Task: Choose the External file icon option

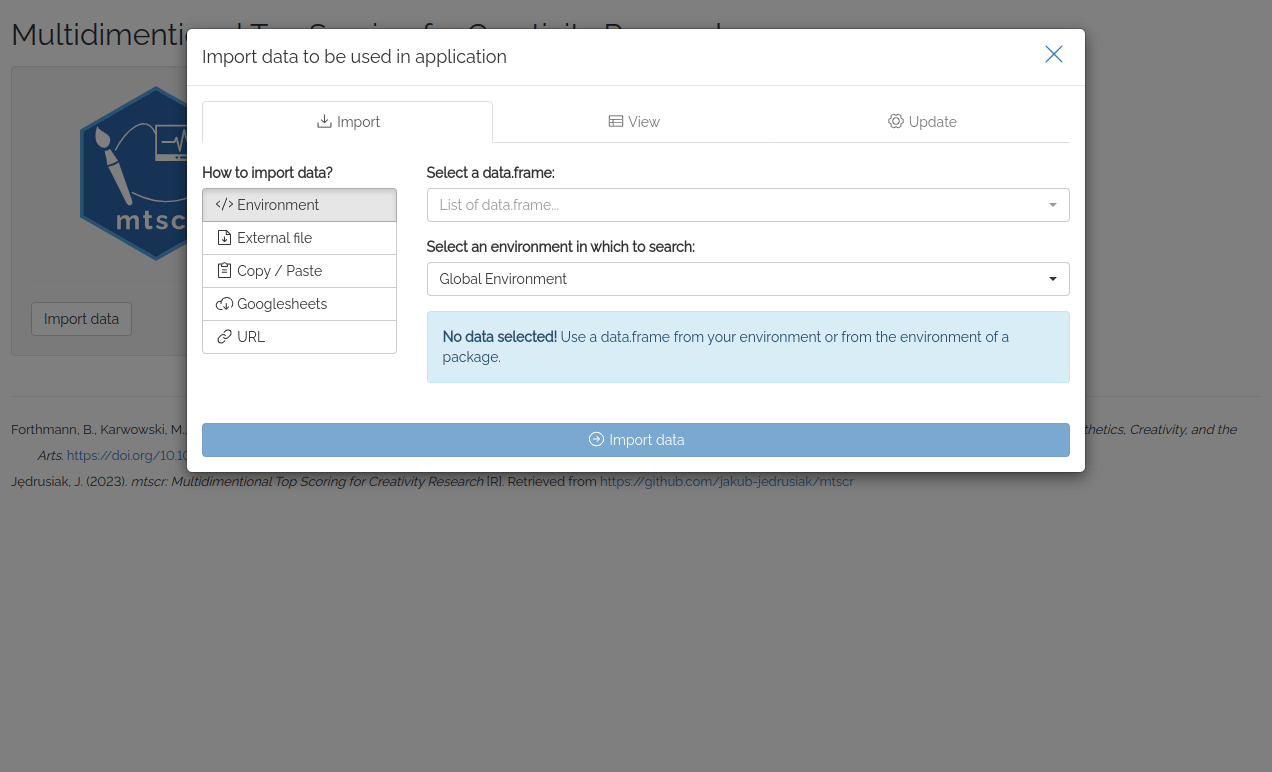Action: [224, 238]
